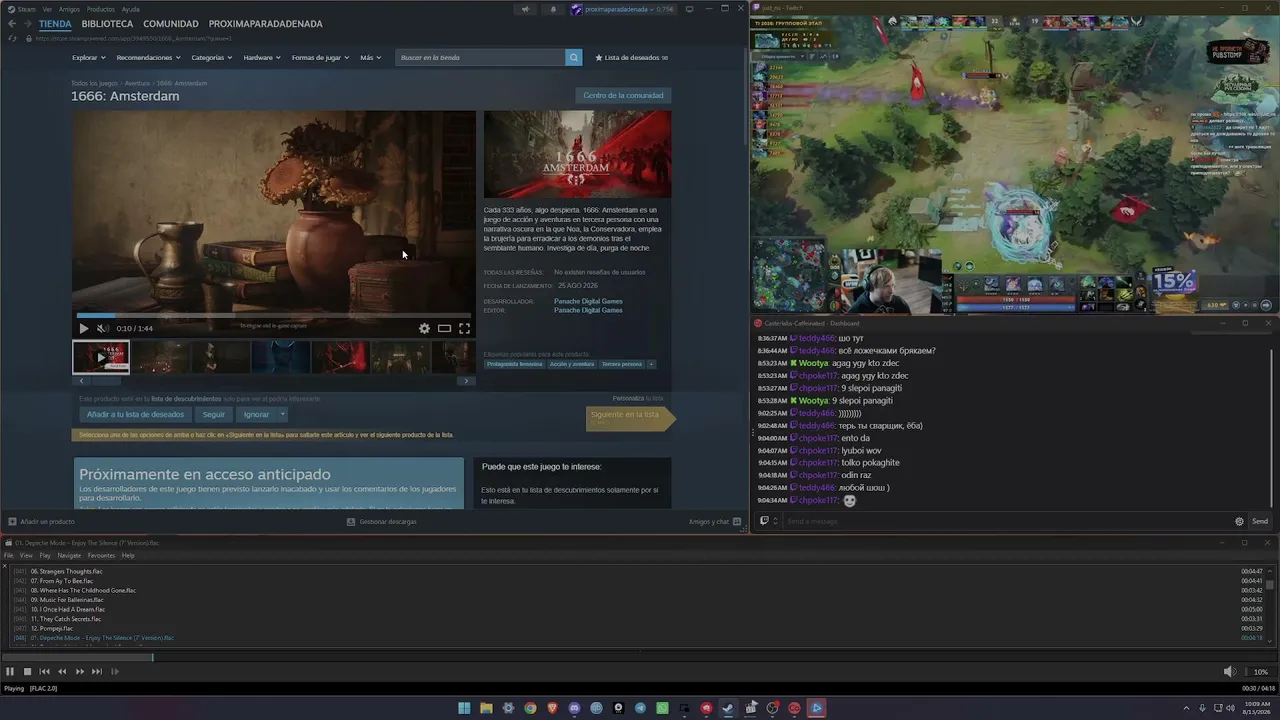
Task: Open Steam from the taskbar
Action: 728,708
